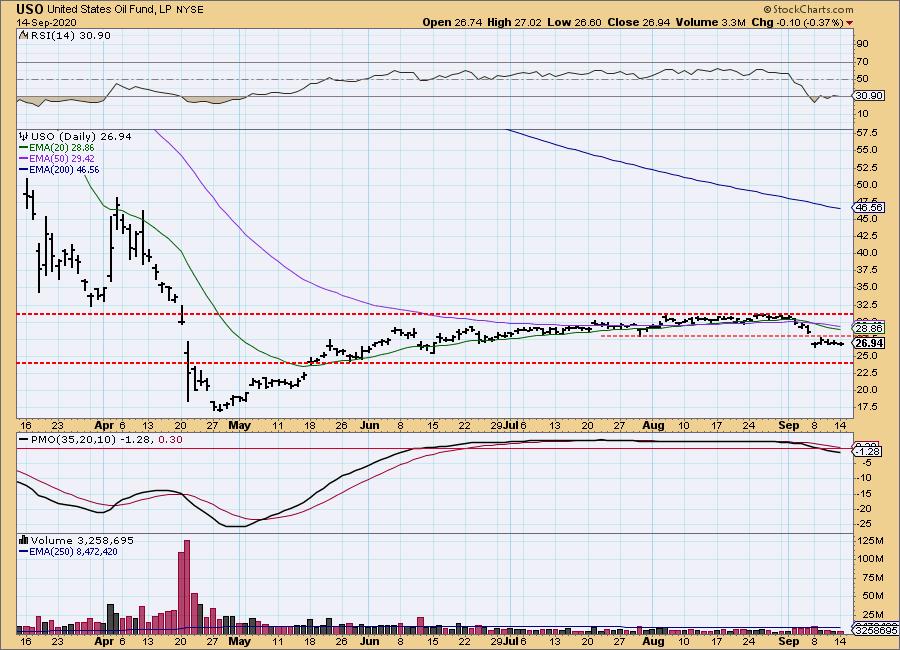
Task: Click the Volume 3.3M header value
Action: [x=711, y=22]
